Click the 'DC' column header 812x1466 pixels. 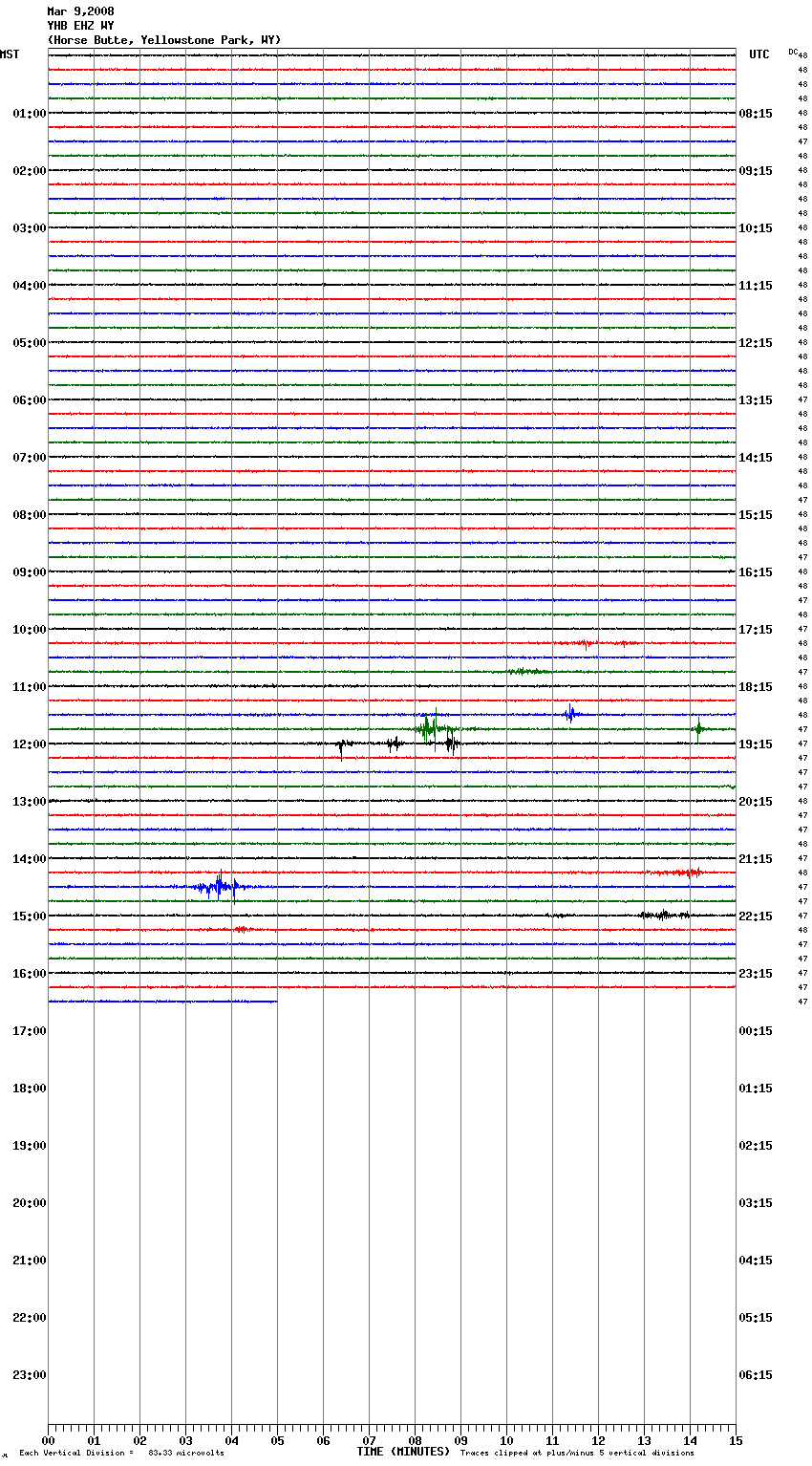(793, 52)
